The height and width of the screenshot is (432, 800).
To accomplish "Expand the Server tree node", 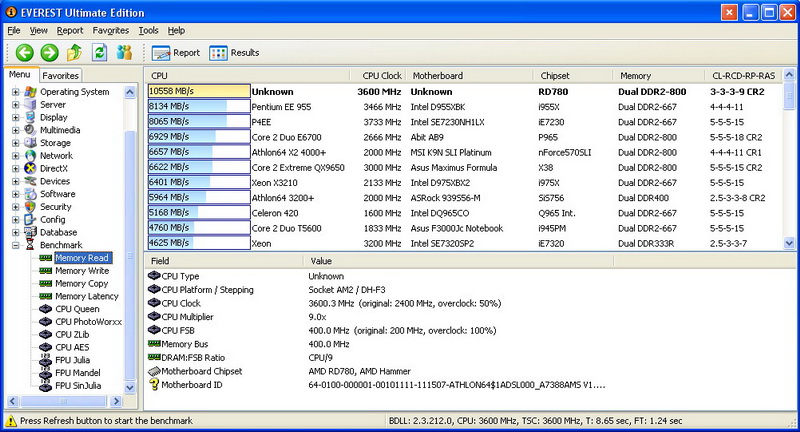I will click(16, 105).
